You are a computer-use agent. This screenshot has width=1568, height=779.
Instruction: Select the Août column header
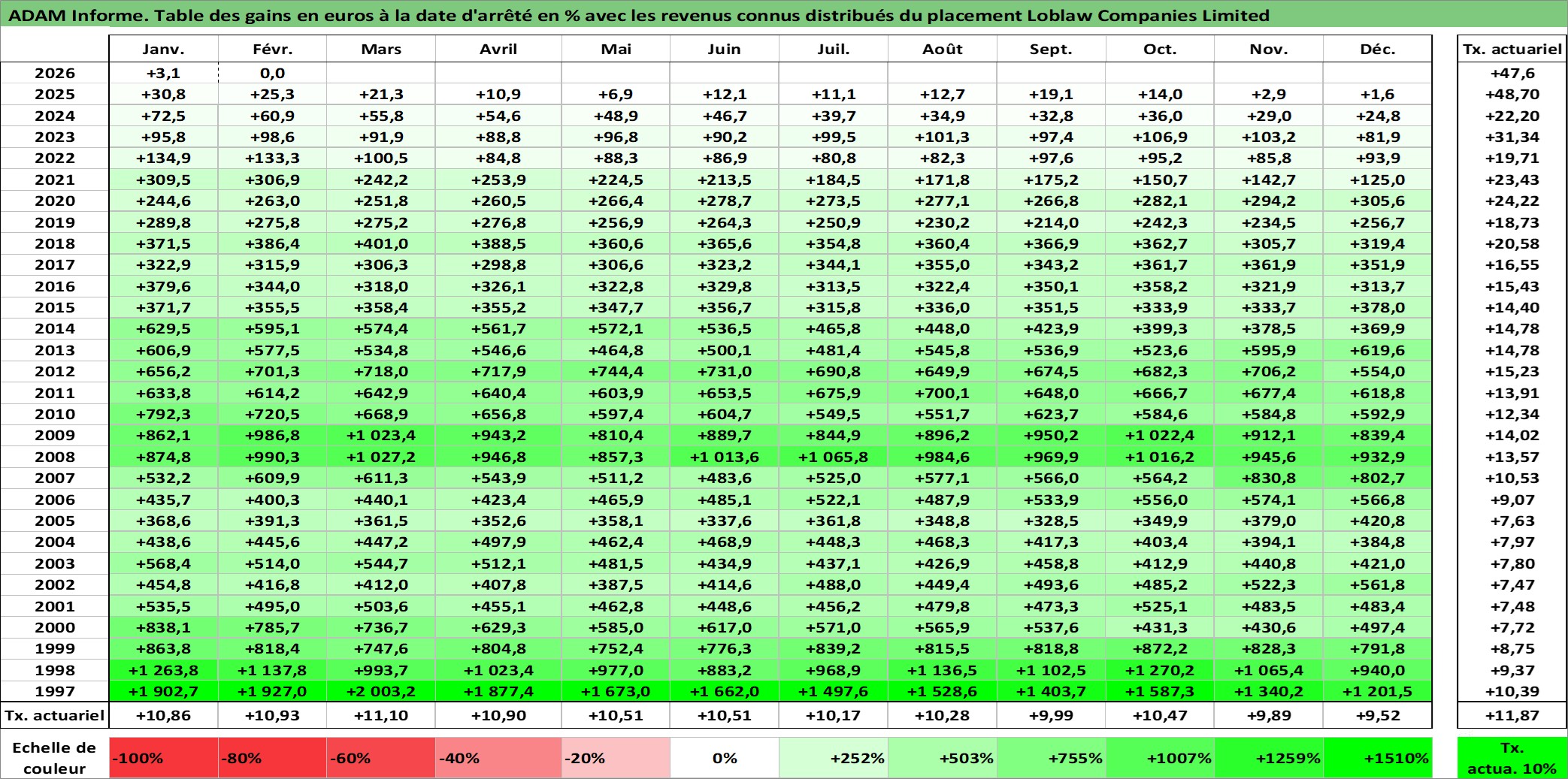click(x=943, y=49)
